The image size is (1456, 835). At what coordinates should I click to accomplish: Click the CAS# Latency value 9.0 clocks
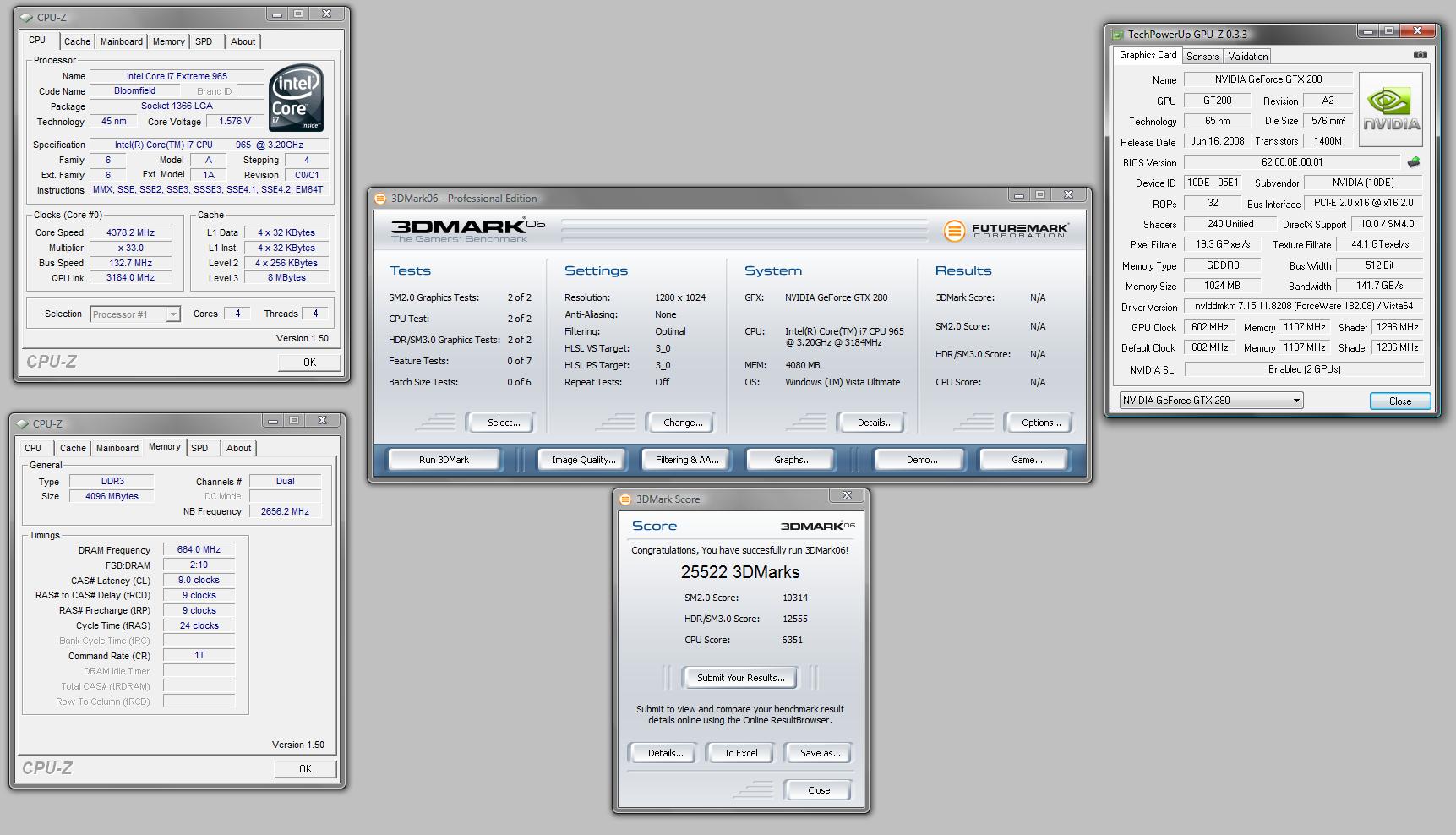(x=199, y=581)
